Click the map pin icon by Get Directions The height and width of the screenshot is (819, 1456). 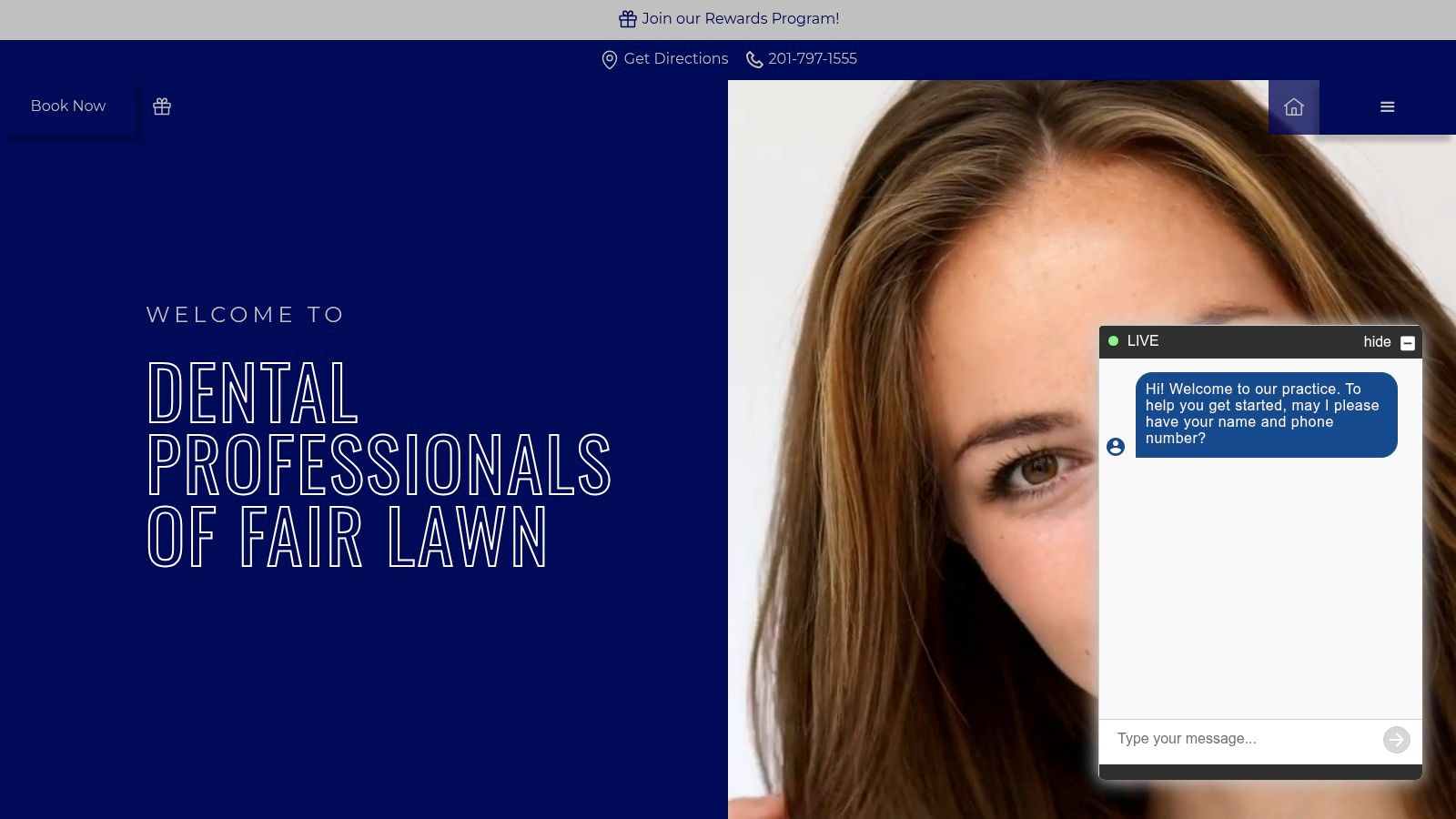610,60
